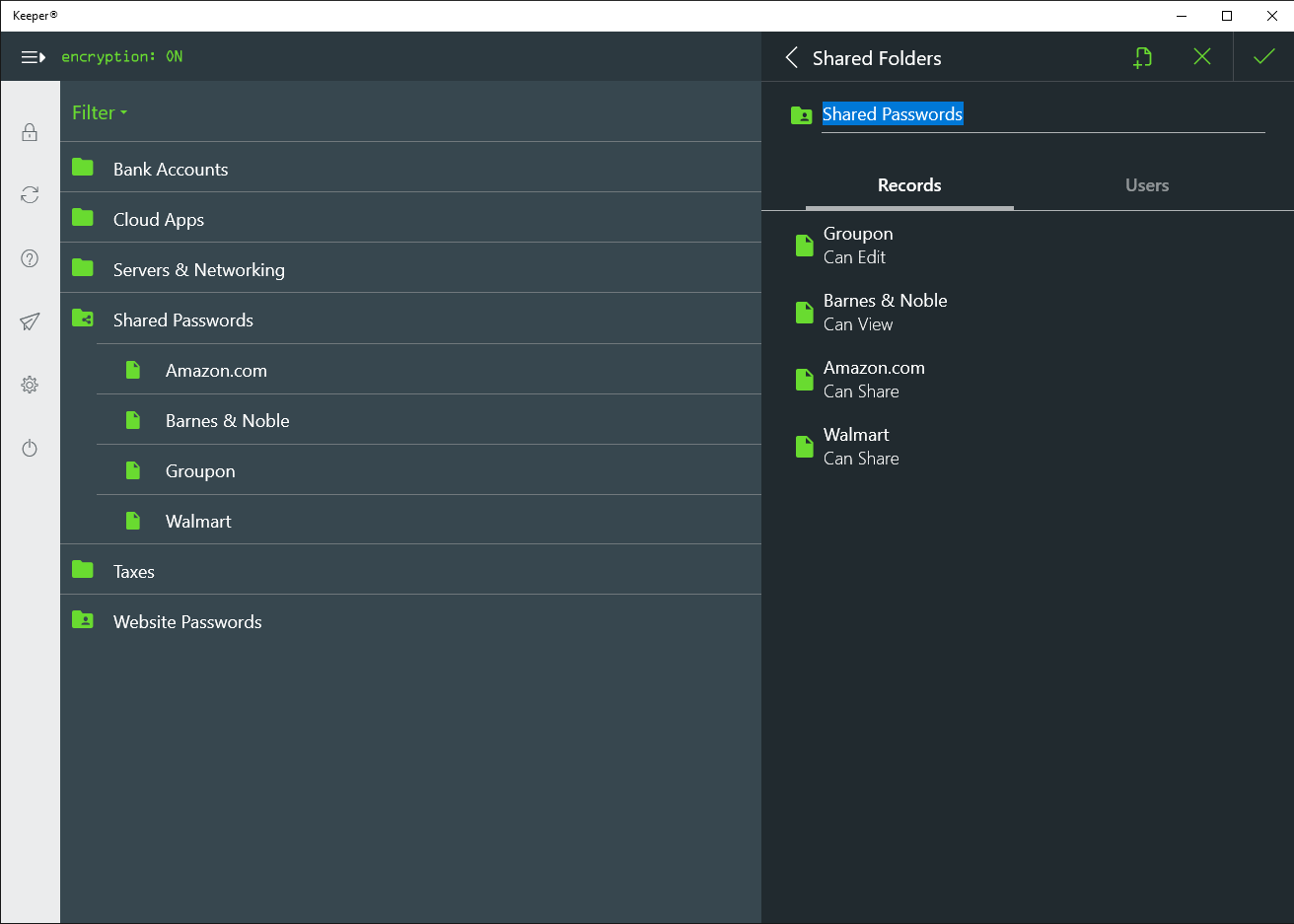Confirm changes with the checkmark icon

[x=1263, y=57]
